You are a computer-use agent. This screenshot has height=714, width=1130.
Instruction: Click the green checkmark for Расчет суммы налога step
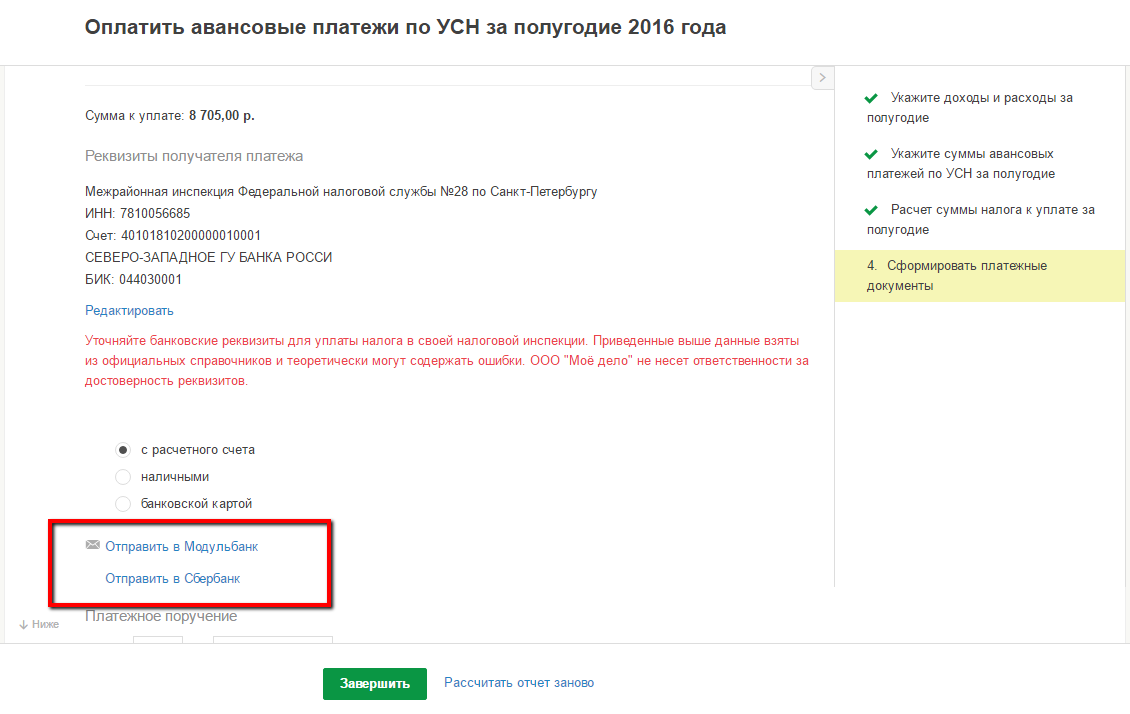(x=870, y=210)
